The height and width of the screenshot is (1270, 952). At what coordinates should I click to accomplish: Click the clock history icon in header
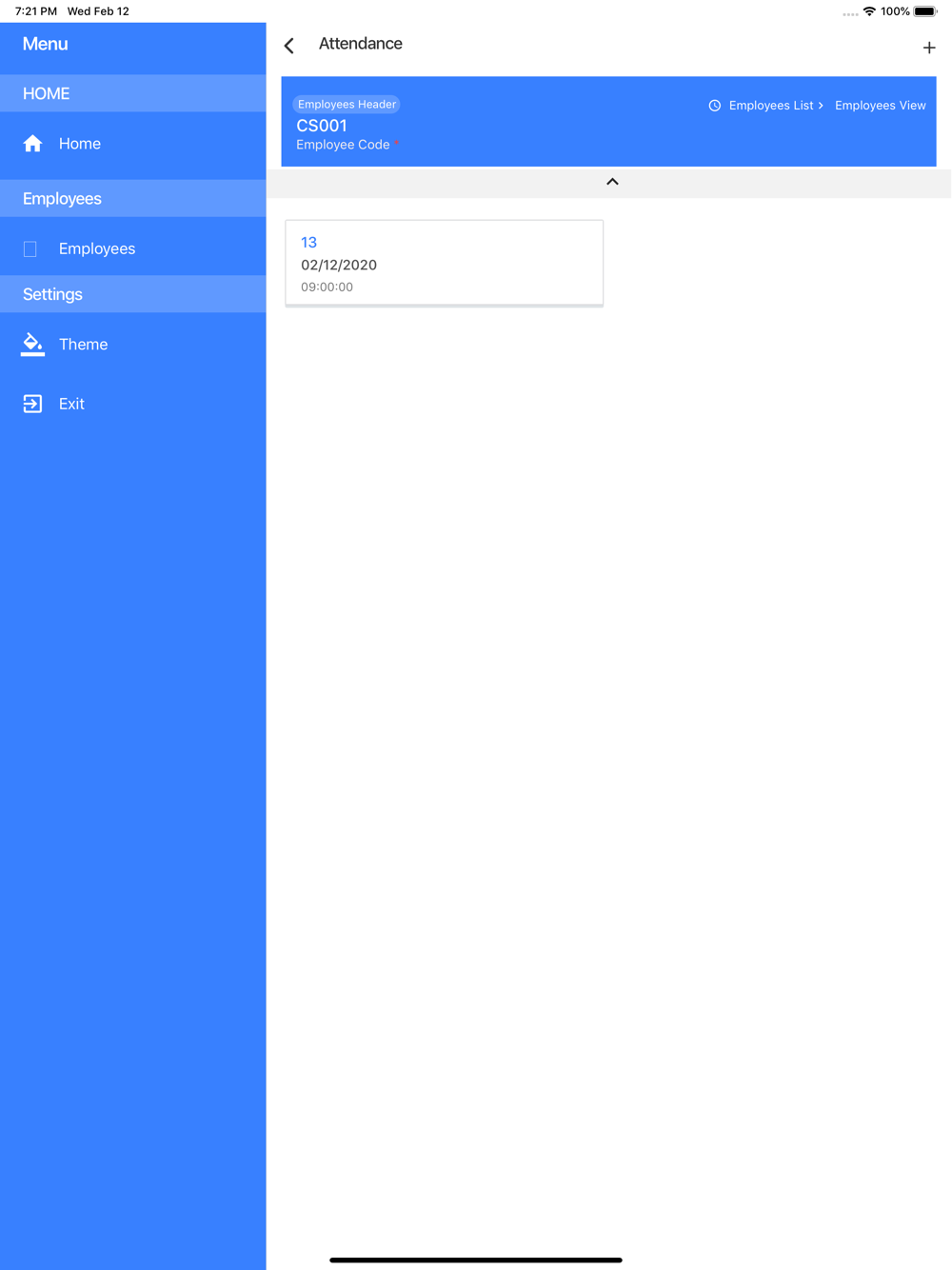tap(715, 106)
